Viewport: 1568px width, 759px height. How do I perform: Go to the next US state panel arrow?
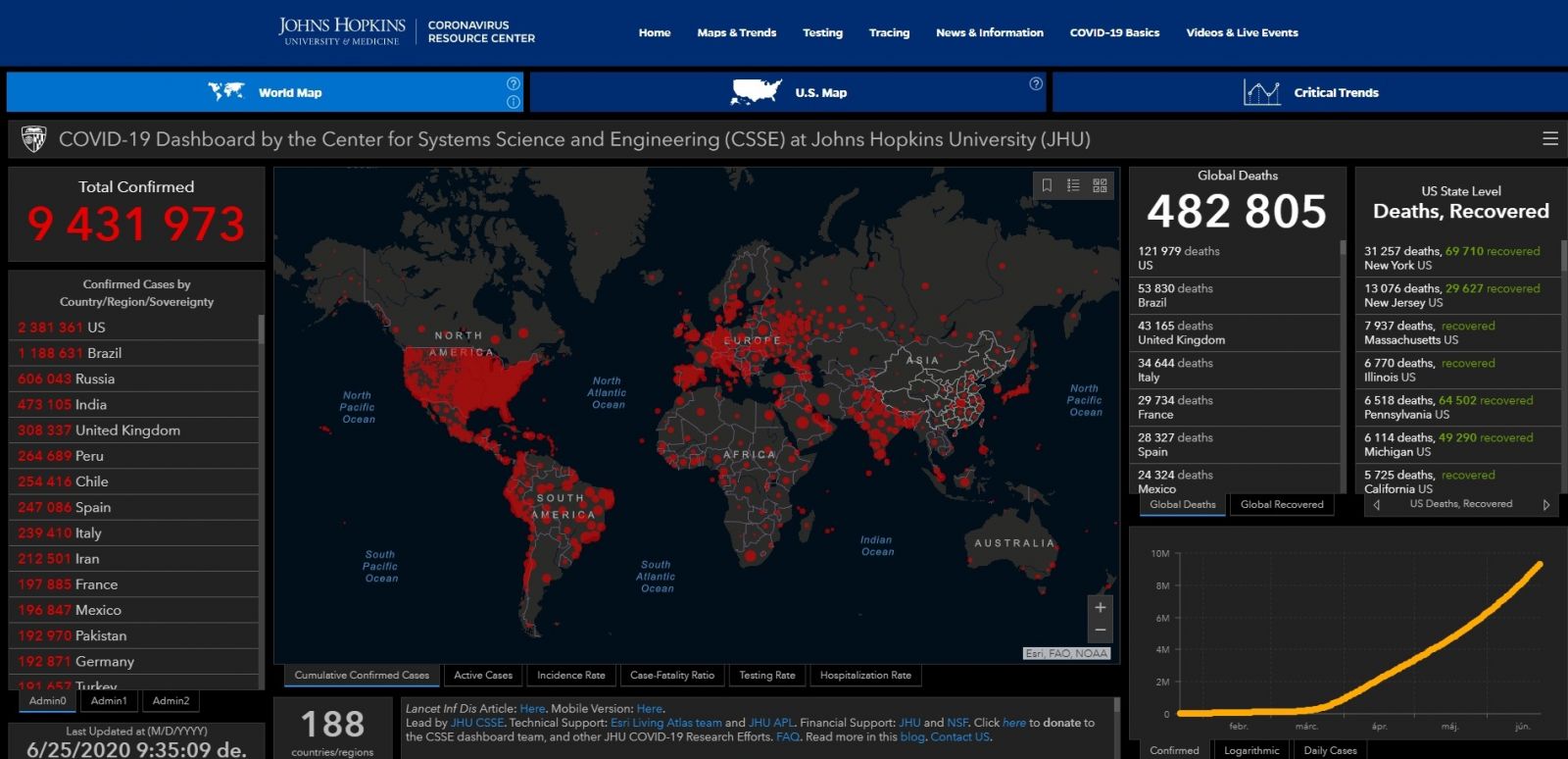coord(1546,505)
